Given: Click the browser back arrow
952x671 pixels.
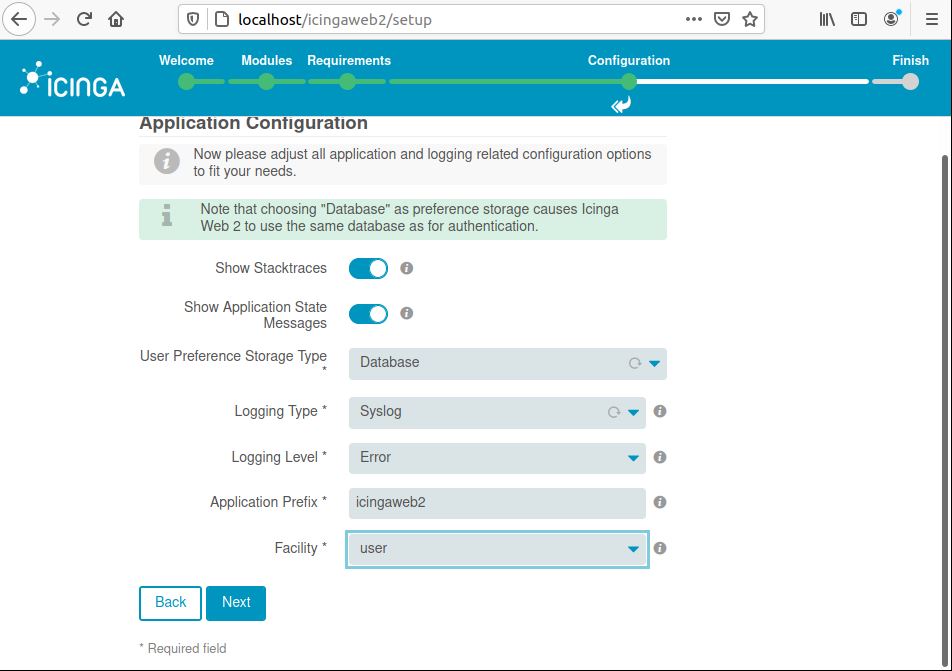Looking at the screenshot, I should pyautogui.click(x=19, y=19).
